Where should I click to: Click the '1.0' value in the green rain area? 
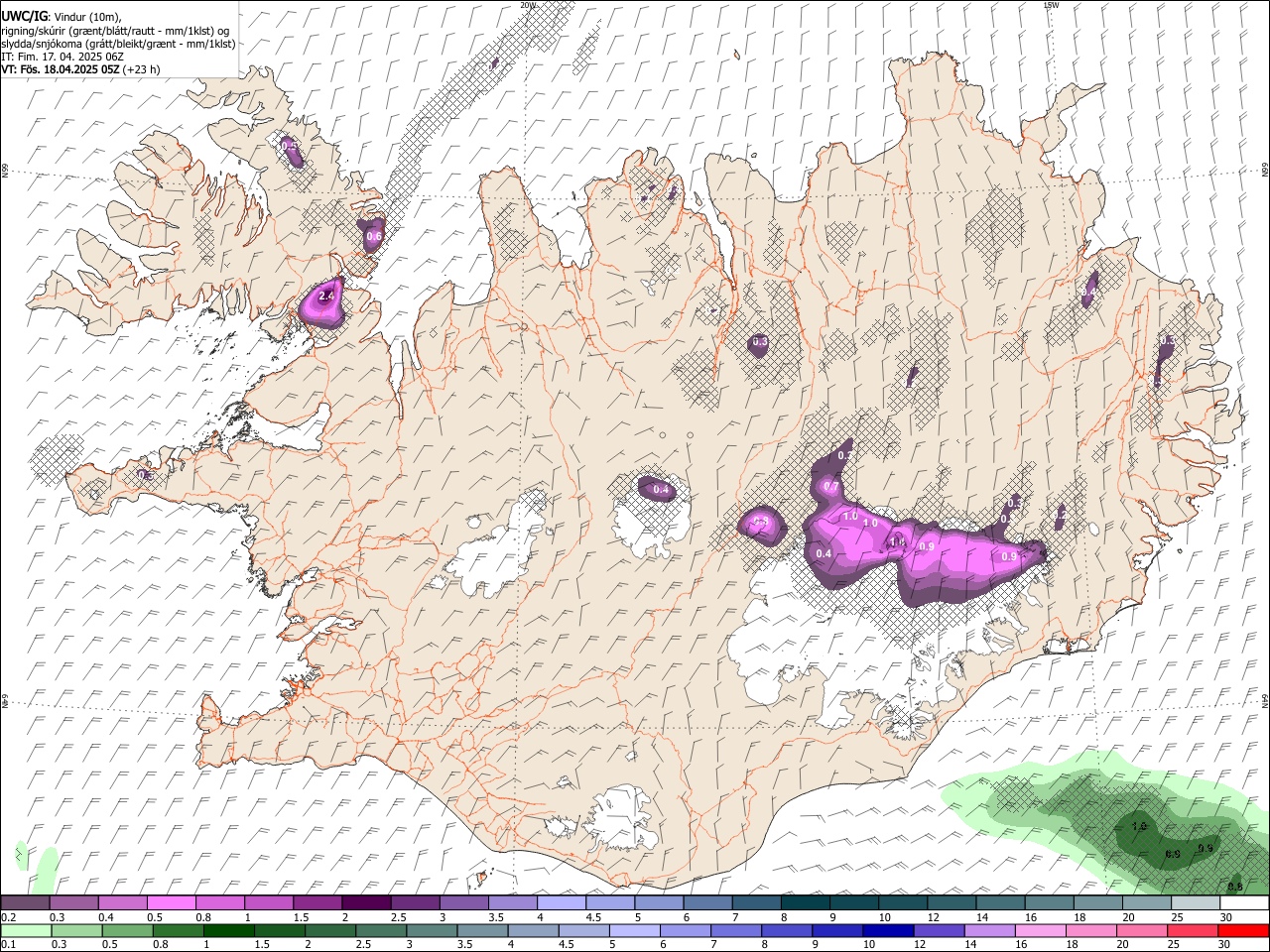(1140, 826)
